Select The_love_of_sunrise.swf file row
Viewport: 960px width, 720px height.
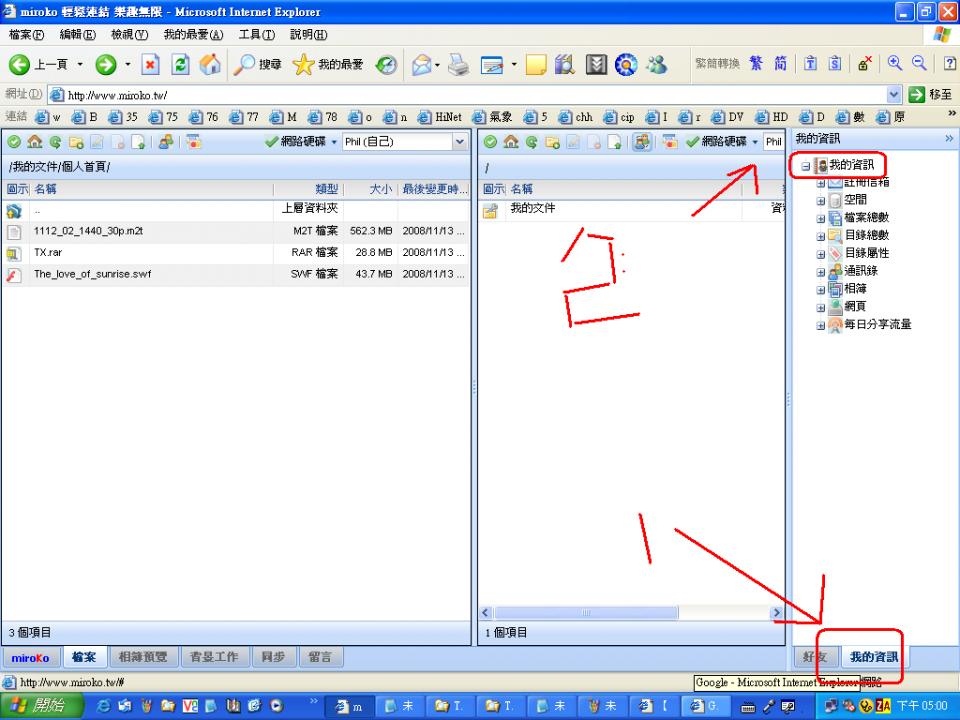[x=236, y=274]
